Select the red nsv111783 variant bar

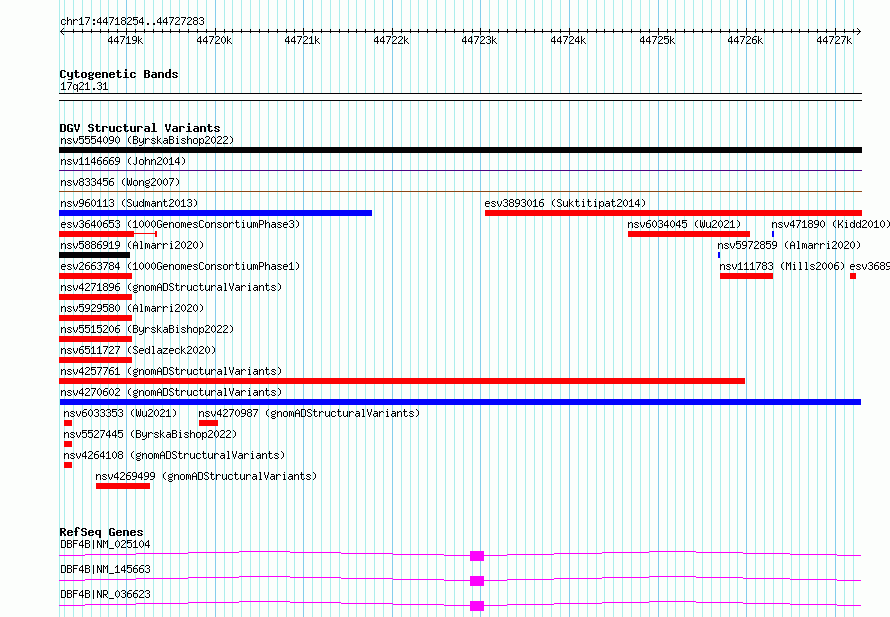click(746, 276)
